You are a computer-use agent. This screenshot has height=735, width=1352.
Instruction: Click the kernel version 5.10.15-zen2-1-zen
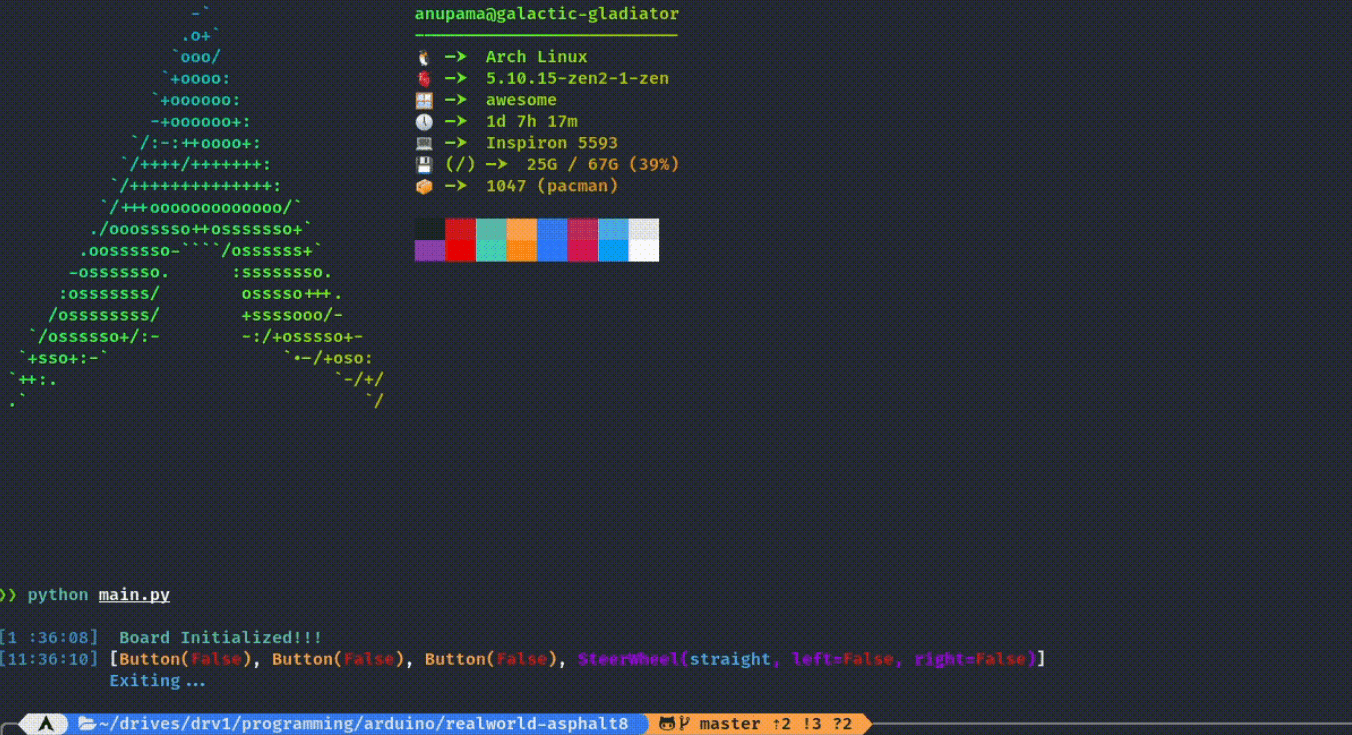point(577,78)
